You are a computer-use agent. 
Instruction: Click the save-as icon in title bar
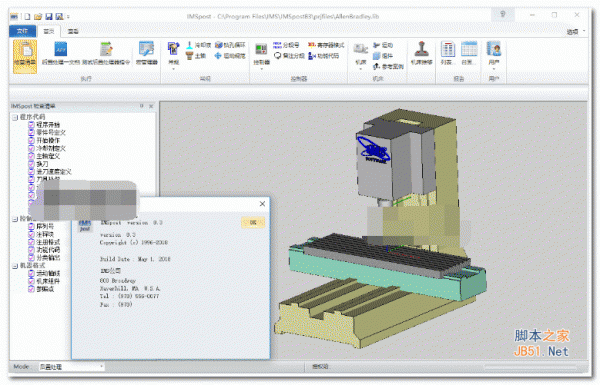click(59, 16)
